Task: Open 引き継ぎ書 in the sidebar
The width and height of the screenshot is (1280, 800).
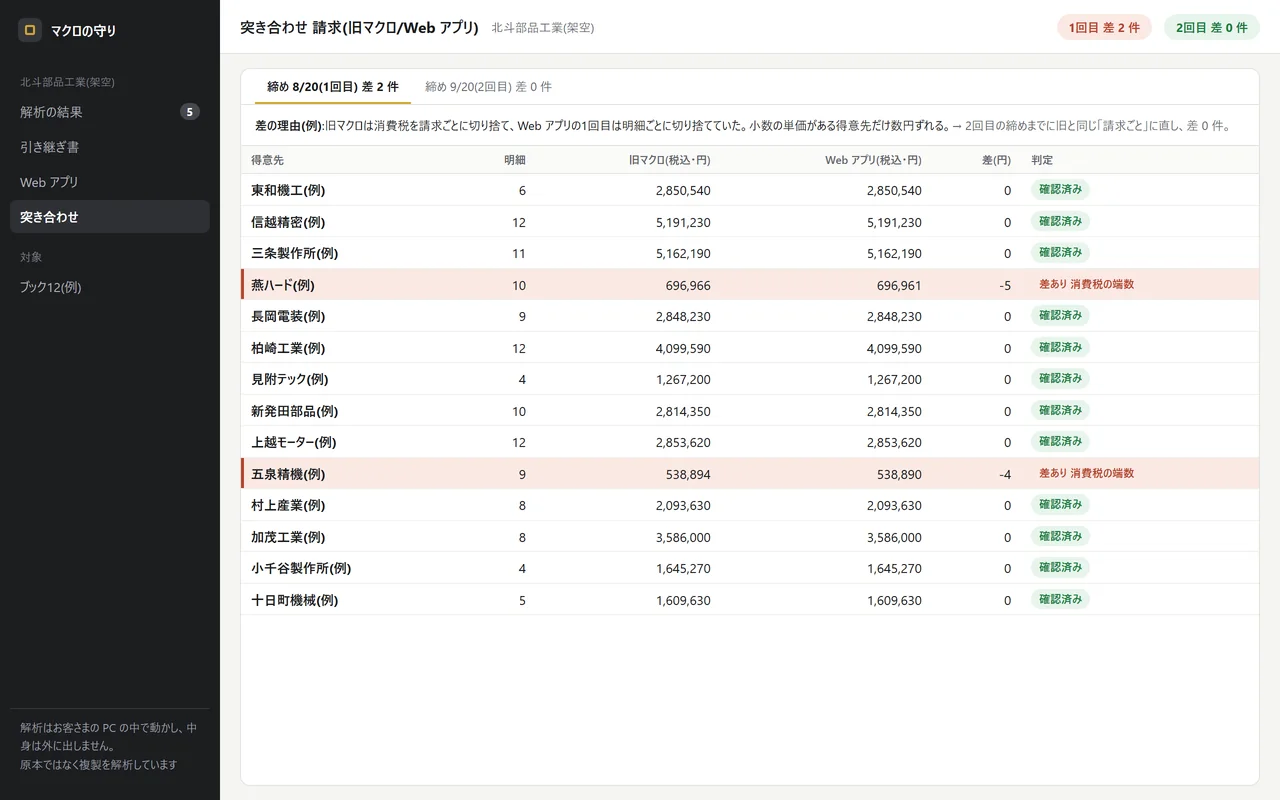Action: pyautogui.click(x=110, y=147)
